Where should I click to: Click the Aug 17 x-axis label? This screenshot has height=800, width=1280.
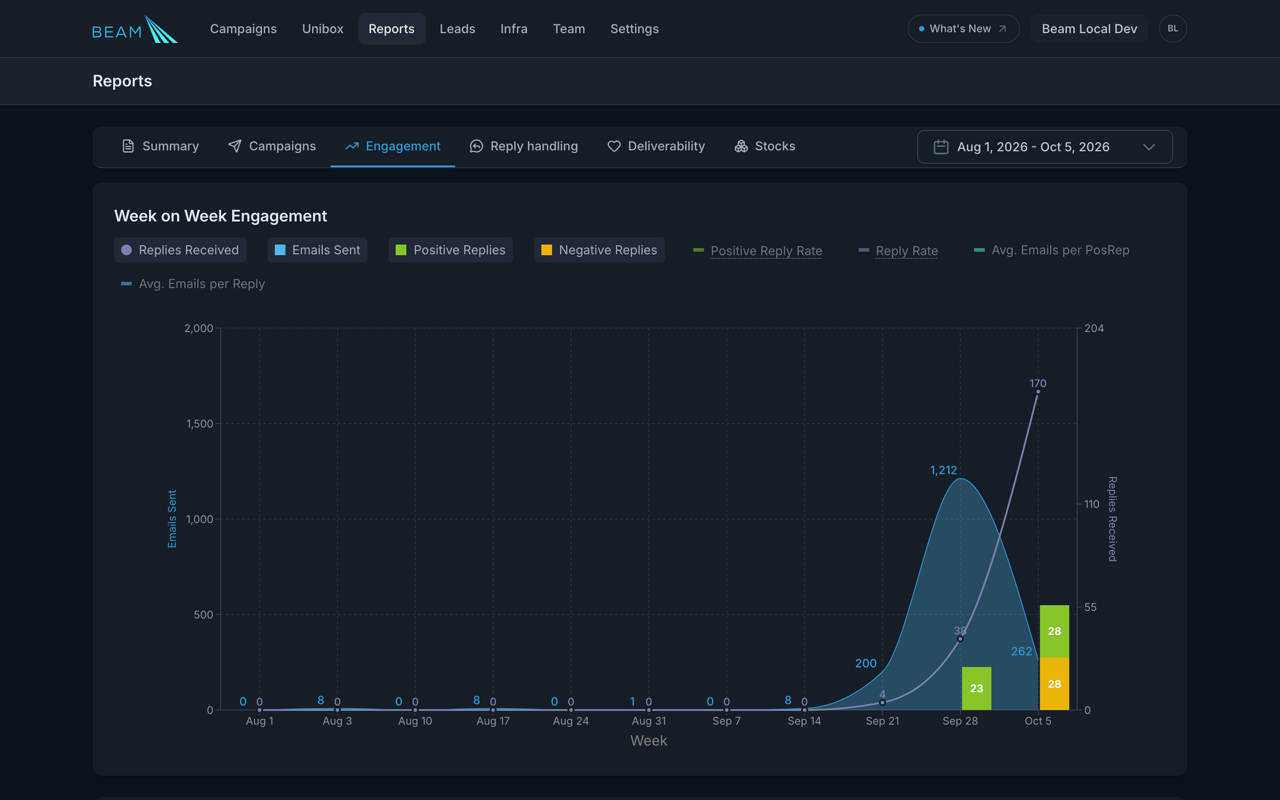(x=493, y=721)
